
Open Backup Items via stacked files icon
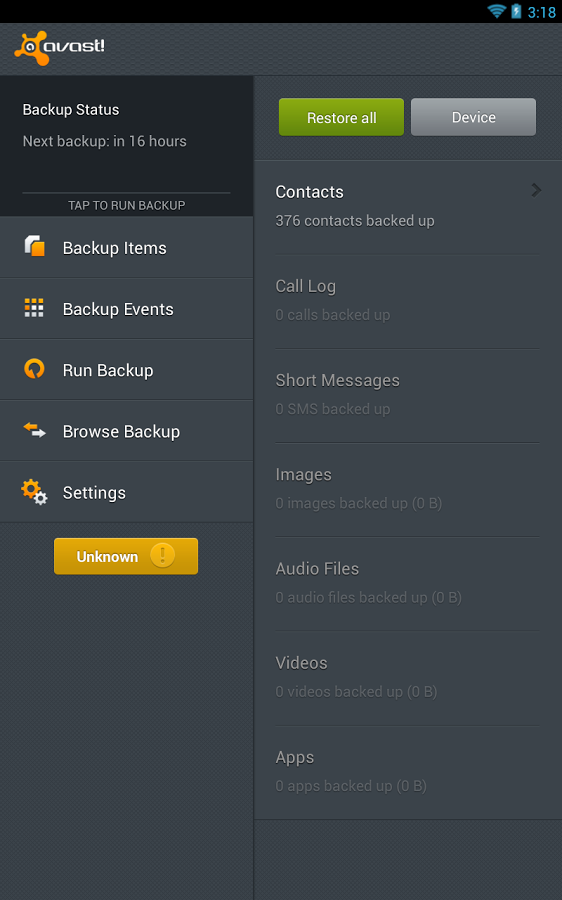point(34,246)
